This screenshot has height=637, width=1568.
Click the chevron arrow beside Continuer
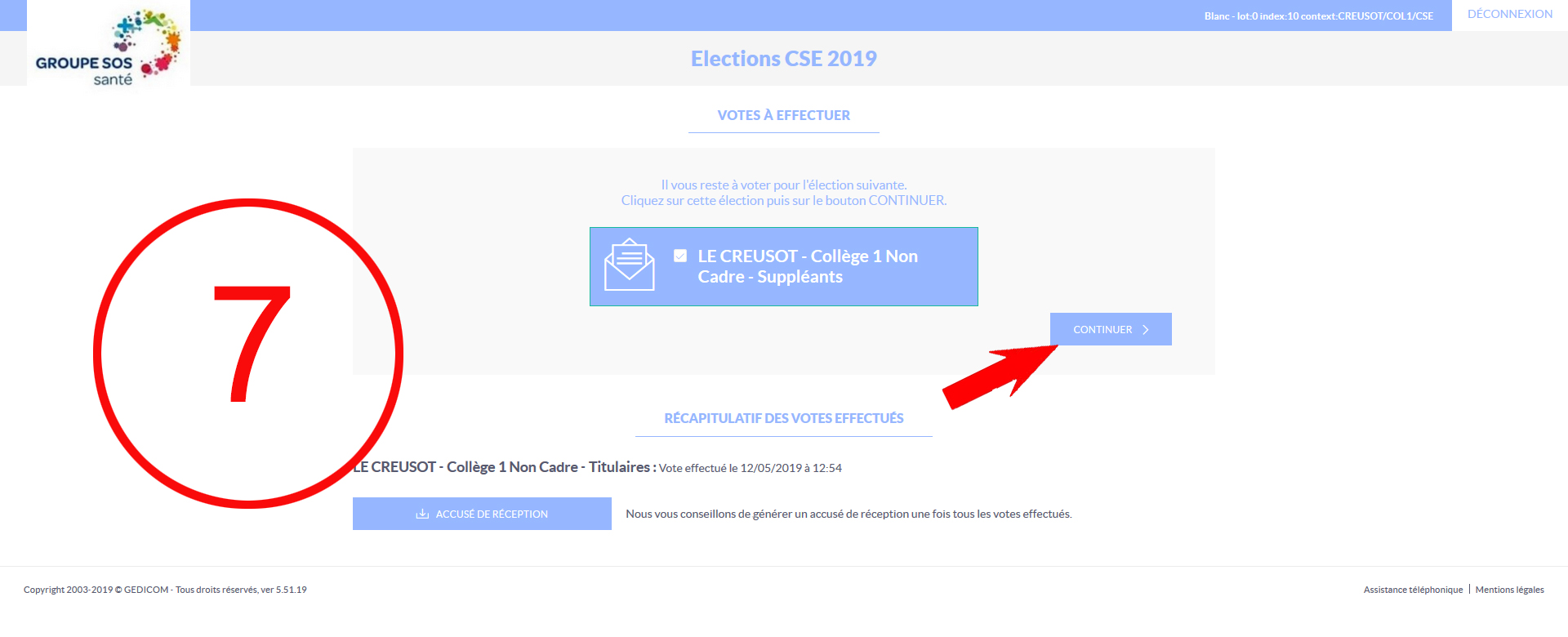click(x=1146, y=330)
